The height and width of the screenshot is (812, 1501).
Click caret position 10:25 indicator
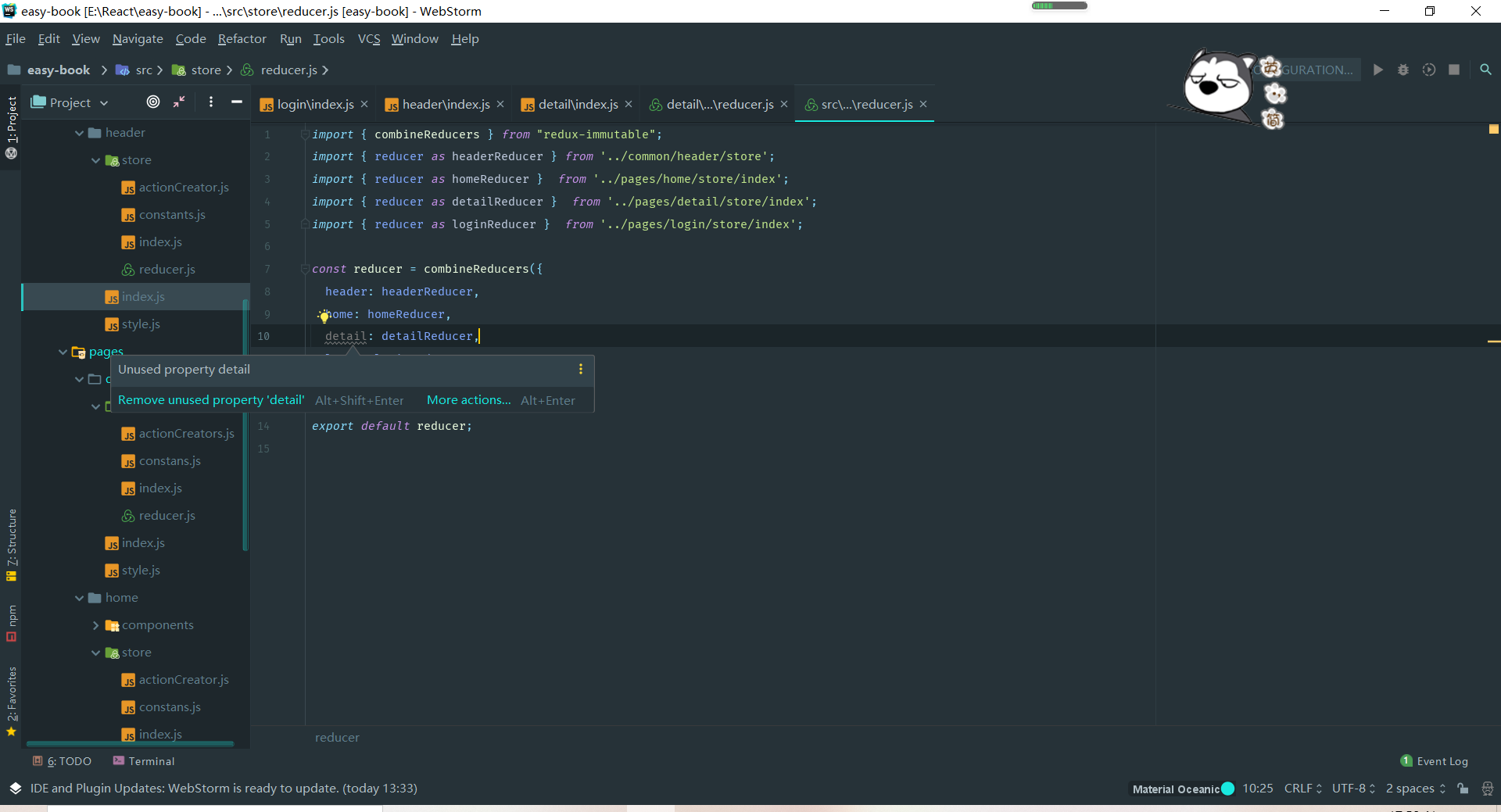click(1257, 789)
